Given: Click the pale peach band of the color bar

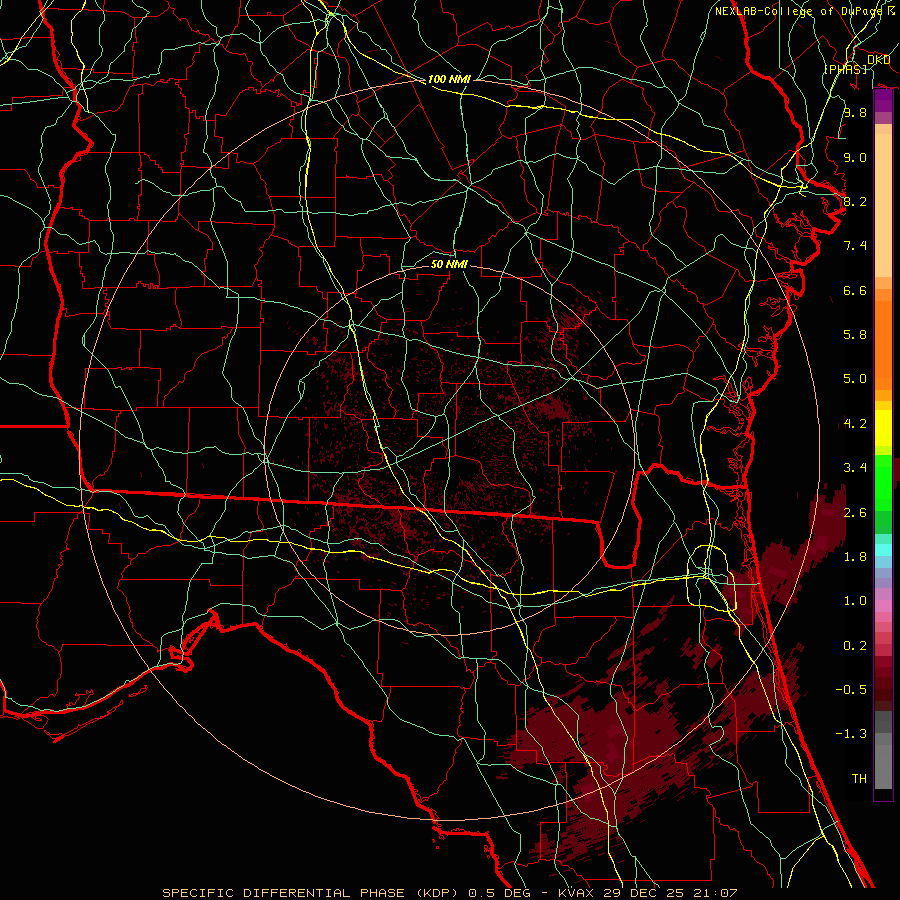Looking at the screenshot, I should click(883, 205).
